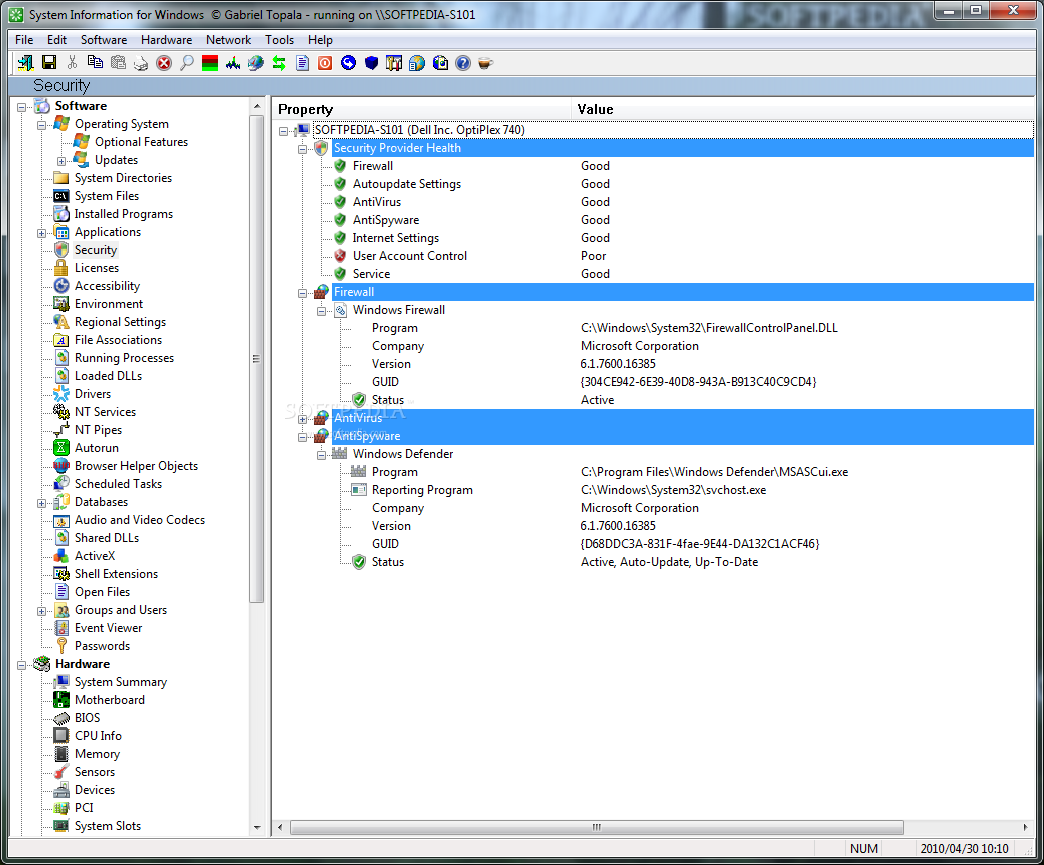Screen dimensions: 1044x865
Task: Click the globe update toolbar icon
Action: (x=440, y=63)
